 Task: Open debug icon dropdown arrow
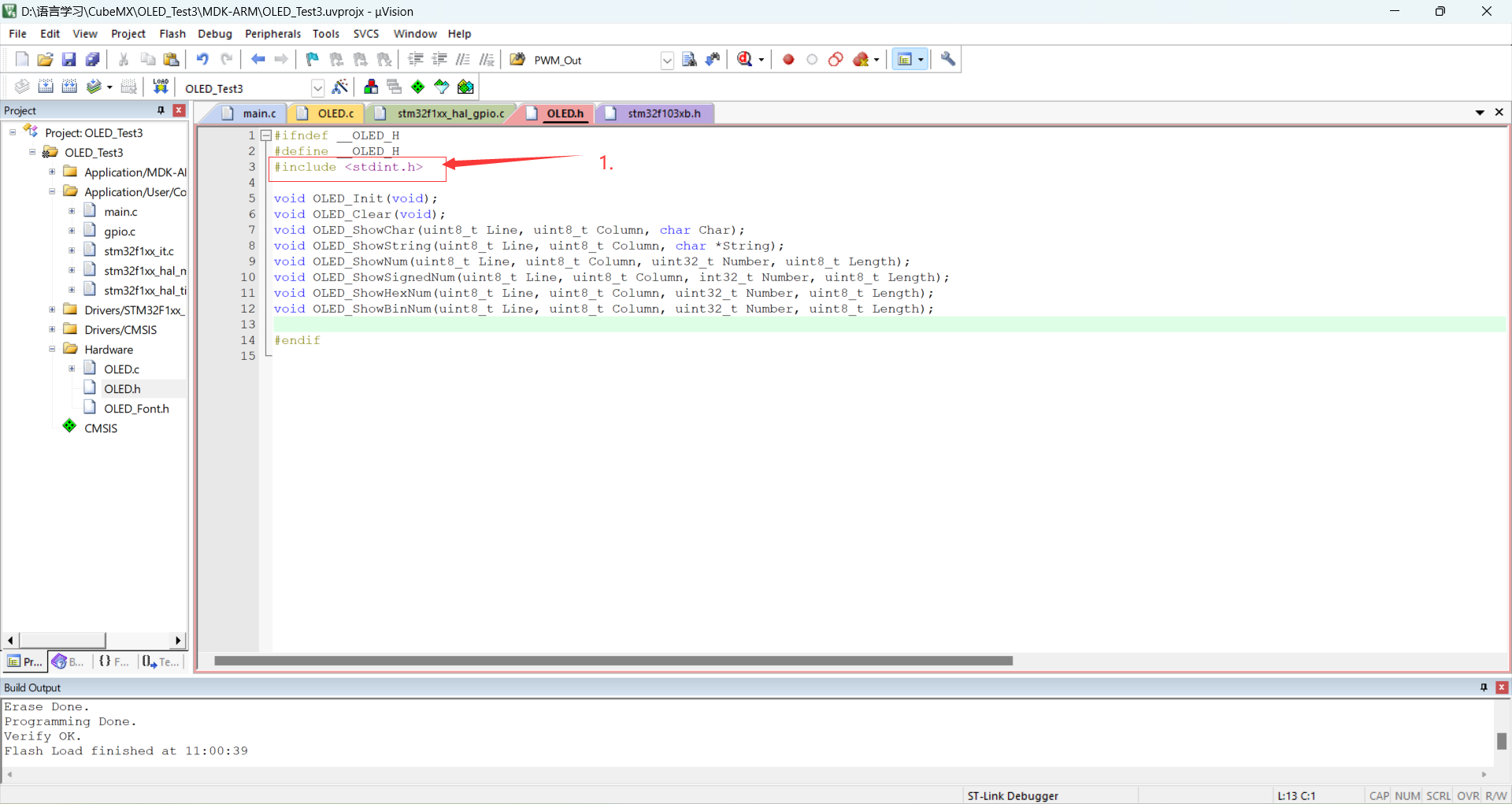pyautogui.click(x=762, y=60)
